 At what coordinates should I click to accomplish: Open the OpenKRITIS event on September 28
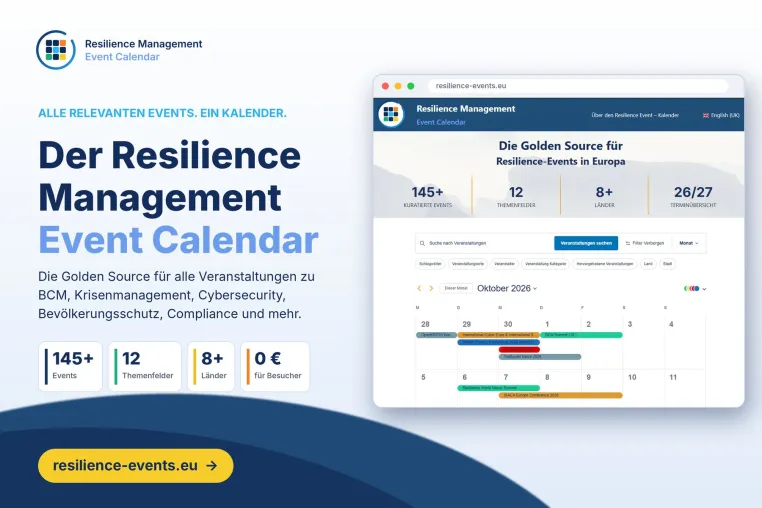(x=436, y=335)
